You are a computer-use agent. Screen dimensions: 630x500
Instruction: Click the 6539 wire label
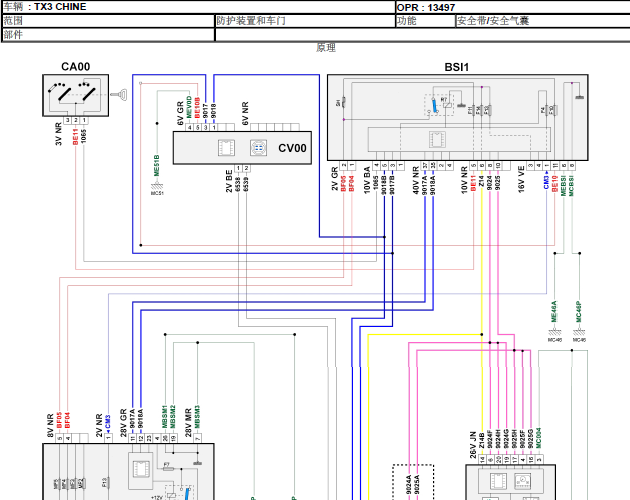tap(246, 184)
